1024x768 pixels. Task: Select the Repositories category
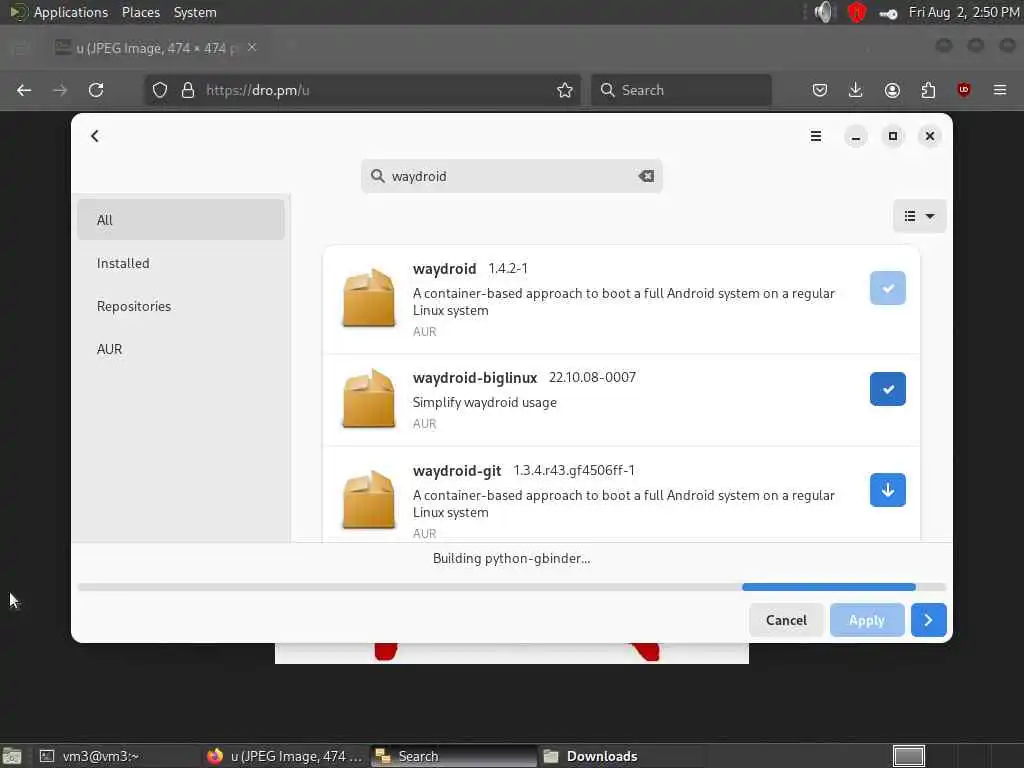pos(181,306)
